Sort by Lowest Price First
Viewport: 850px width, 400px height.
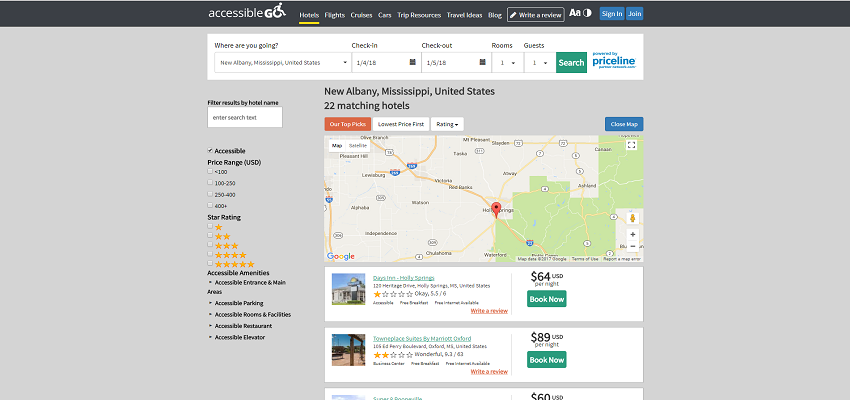[401, 124]
